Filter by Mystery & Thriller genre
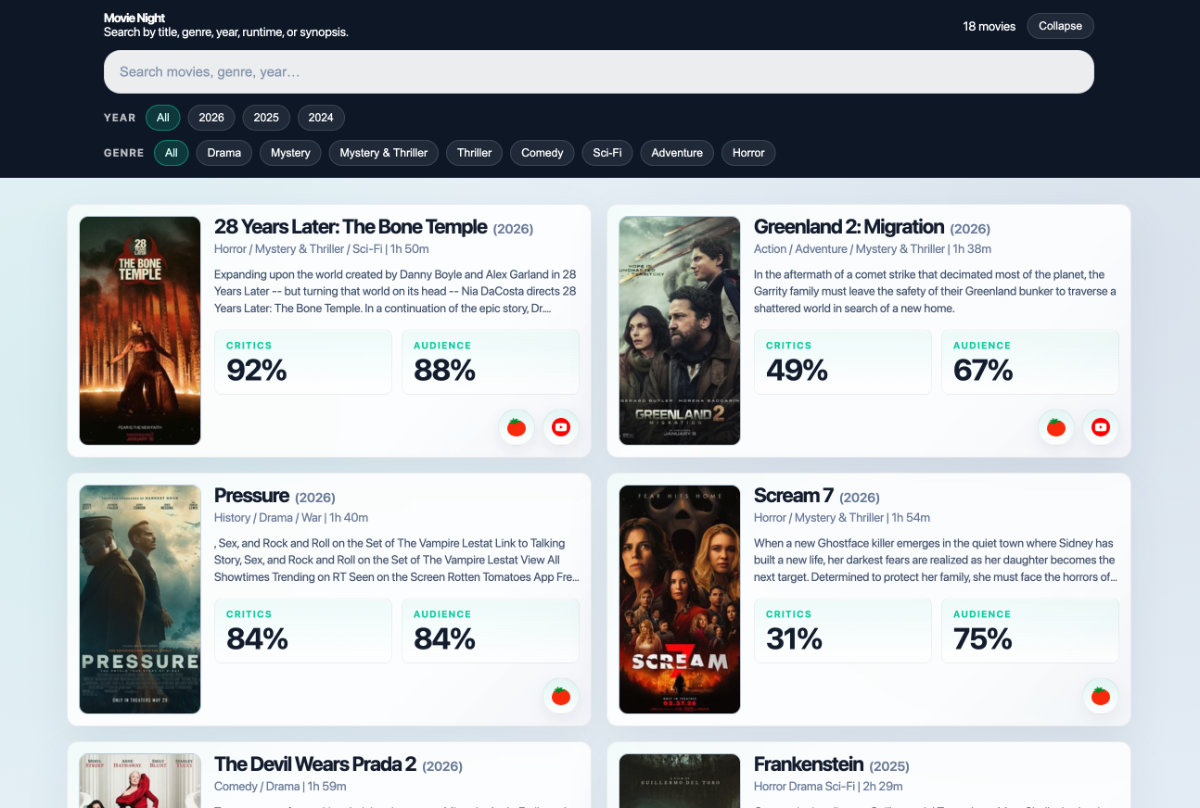 tap(383, 153)
